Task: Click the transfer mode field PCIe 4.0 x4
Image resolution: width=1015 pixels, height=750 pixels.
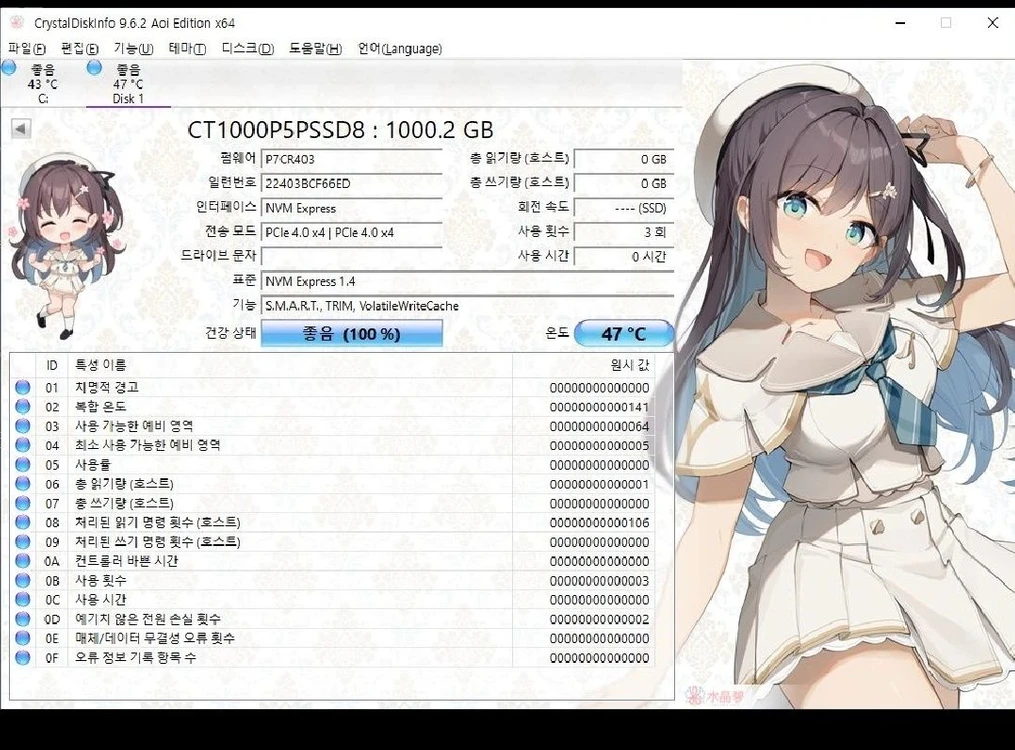Action: [351, 232]
